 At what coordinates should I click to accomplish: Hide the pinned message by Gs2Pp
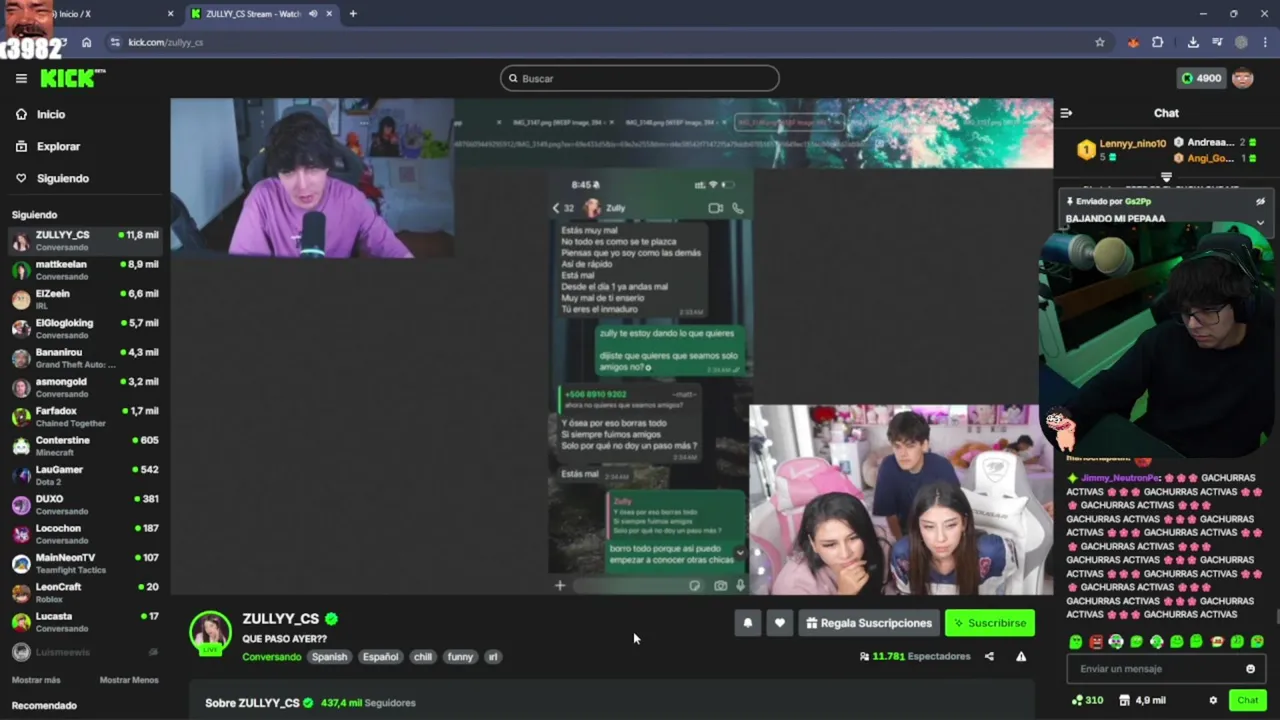click(x=1260, y=201)
